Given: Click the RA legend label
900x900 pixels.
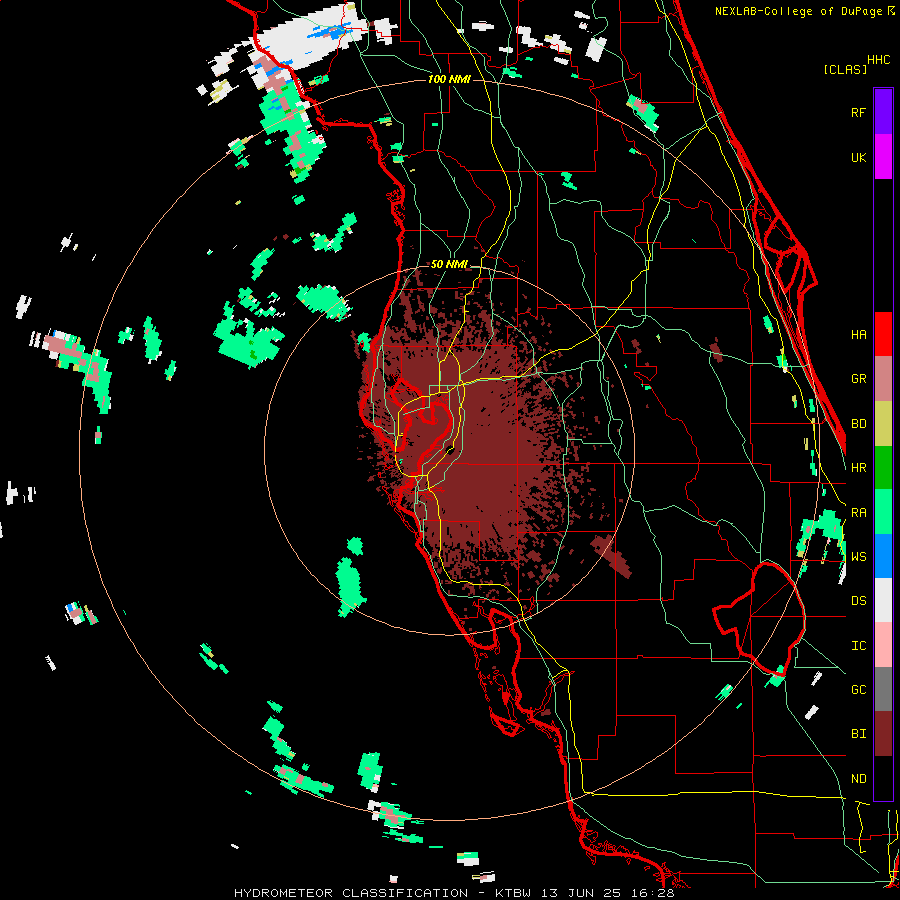Looking at the screenshot, I should pos(858,513).
